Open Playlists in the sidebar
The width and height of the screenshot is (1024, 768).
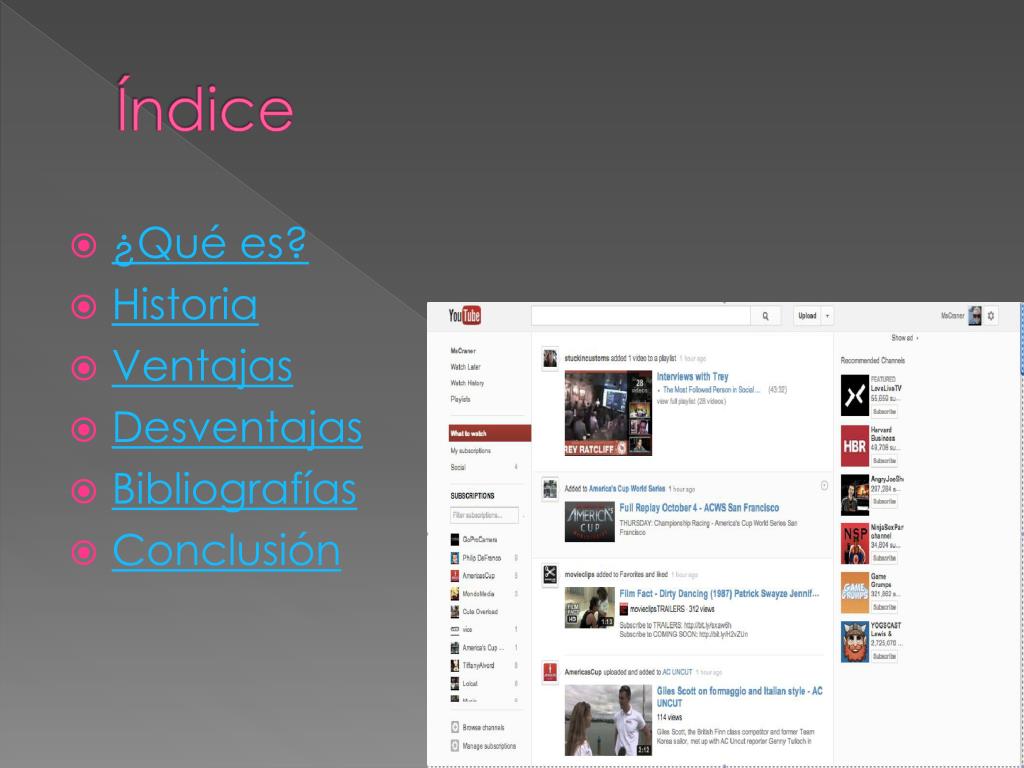(x=460, y=399)
